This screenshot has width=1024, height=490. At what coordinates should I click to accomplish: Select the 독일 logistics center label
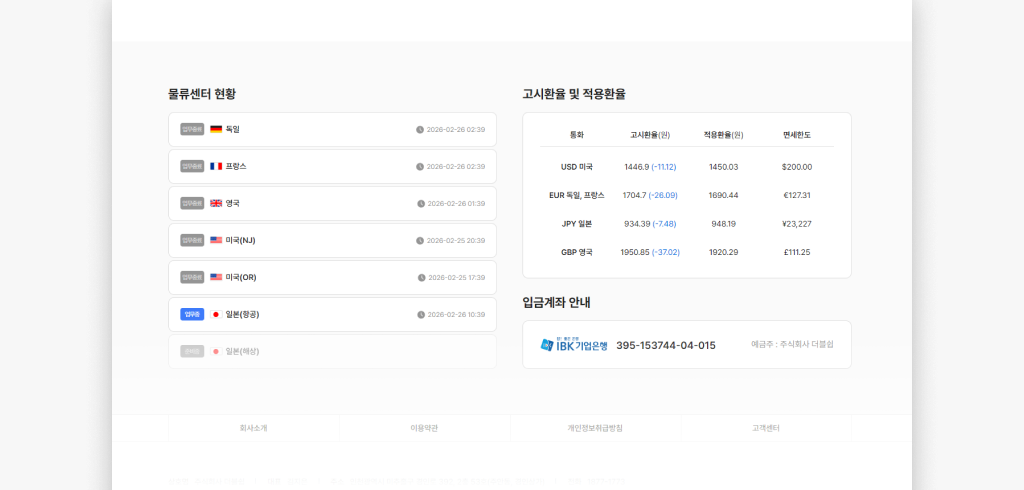click(x=232, y=129)
